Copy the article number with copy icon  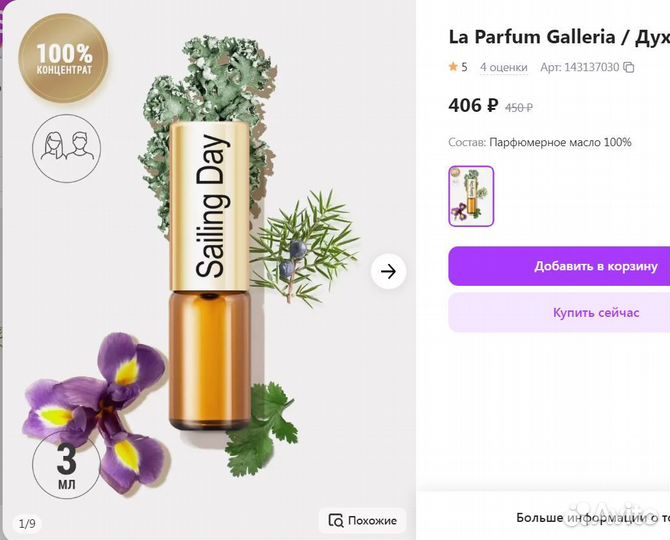pos(629,67)
